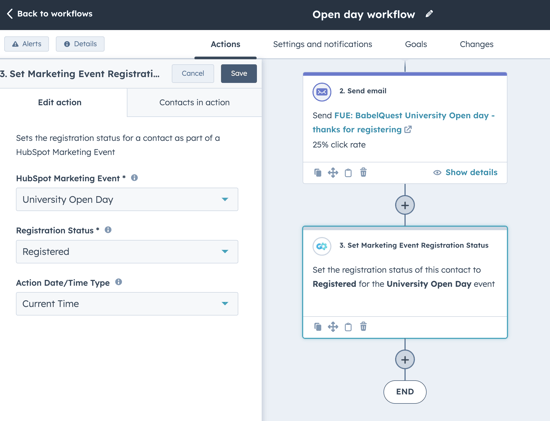Edit the workflow name with pencil icon
Screen dimensions: 550x421
429,14
